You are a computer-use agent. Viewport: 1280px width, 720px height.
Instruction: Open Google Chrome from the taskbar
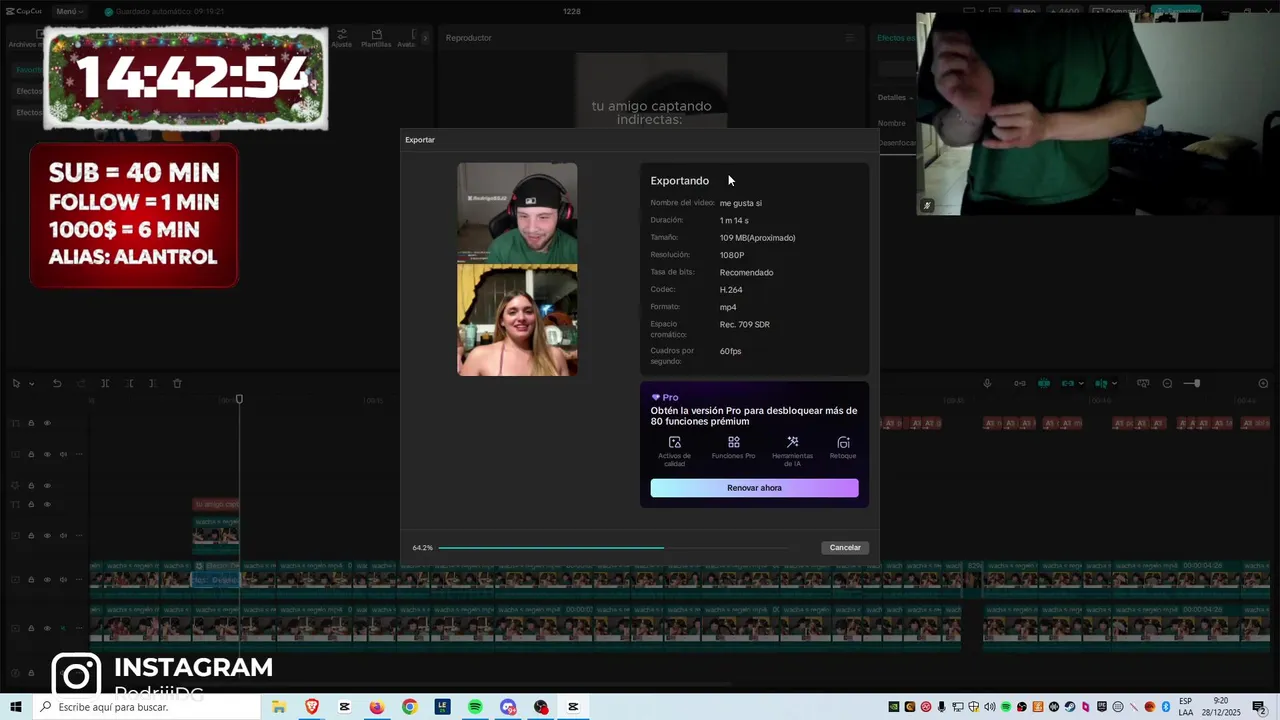[x=409, y=707]
